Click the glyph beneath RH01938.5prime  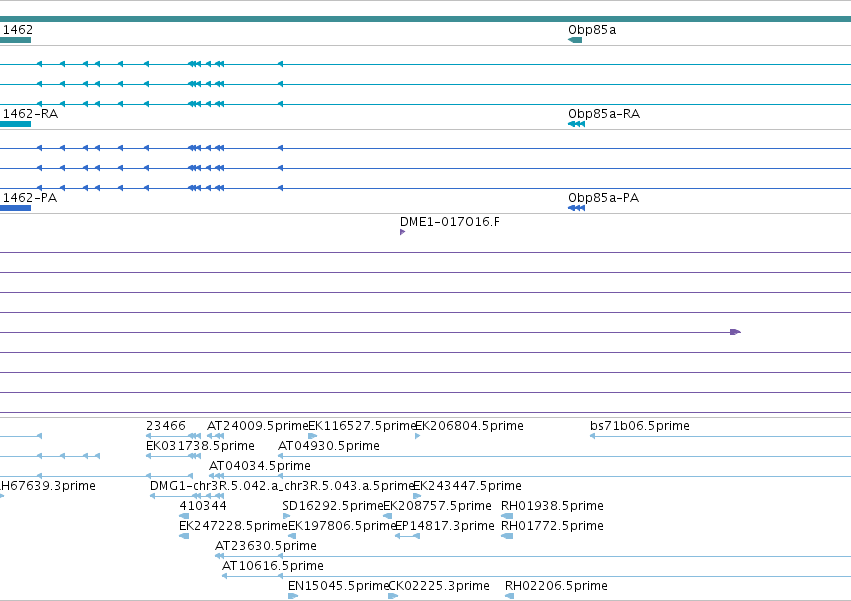pyautogui.click(x=507, y=516)
